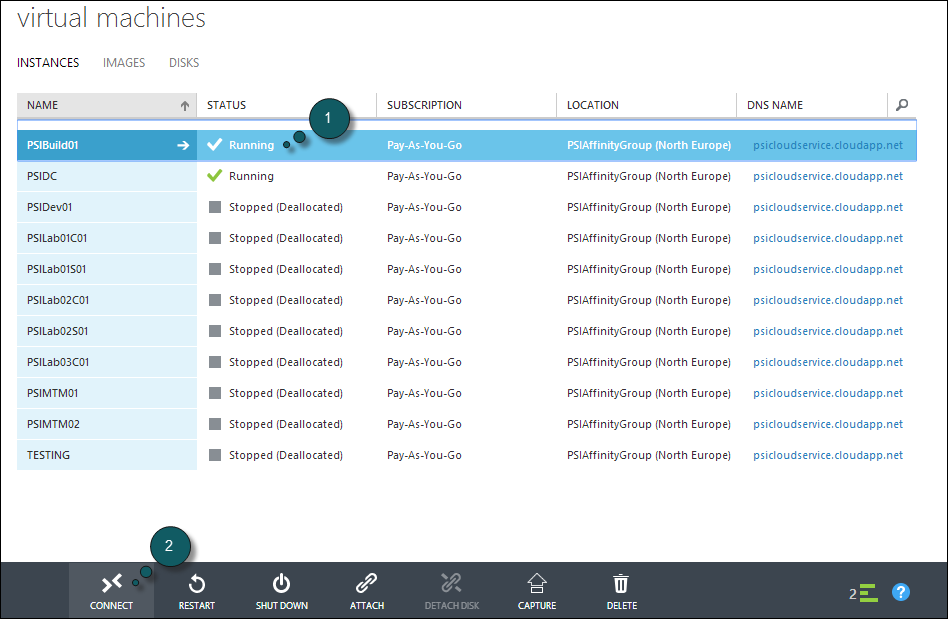Click location cell in PSIDev01 row
The image size is (948, 619).
point(649,207)
